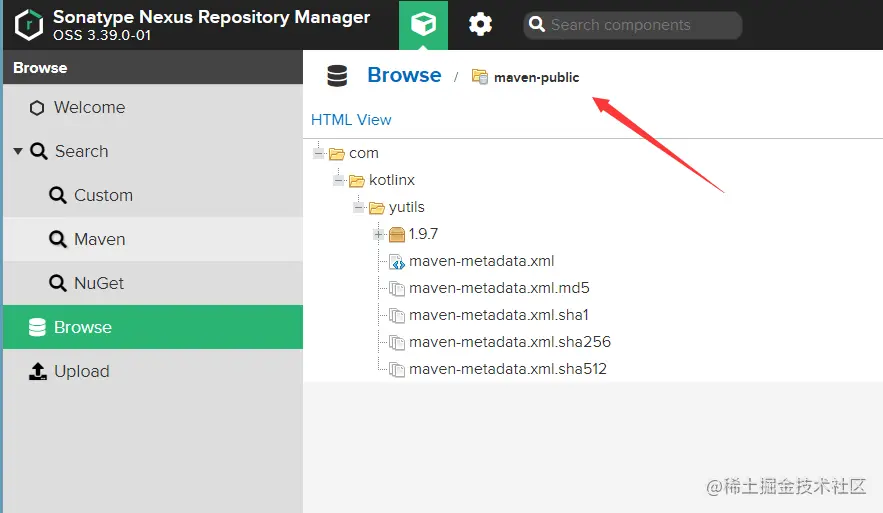
Task: Select the yutils tree item
Action: pyautogui.click(x=407, y=207)
